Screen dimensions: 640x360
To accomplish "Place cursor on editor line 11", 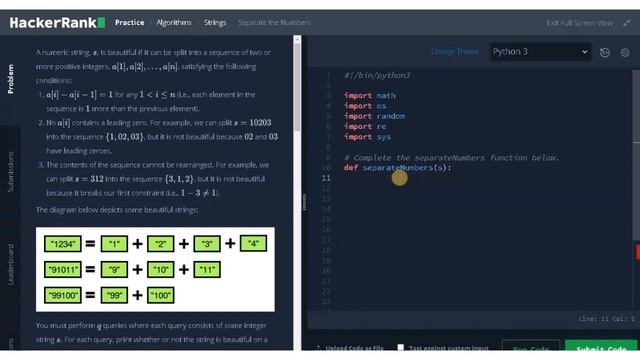I will pyautogui.click(x=482, y=178).
